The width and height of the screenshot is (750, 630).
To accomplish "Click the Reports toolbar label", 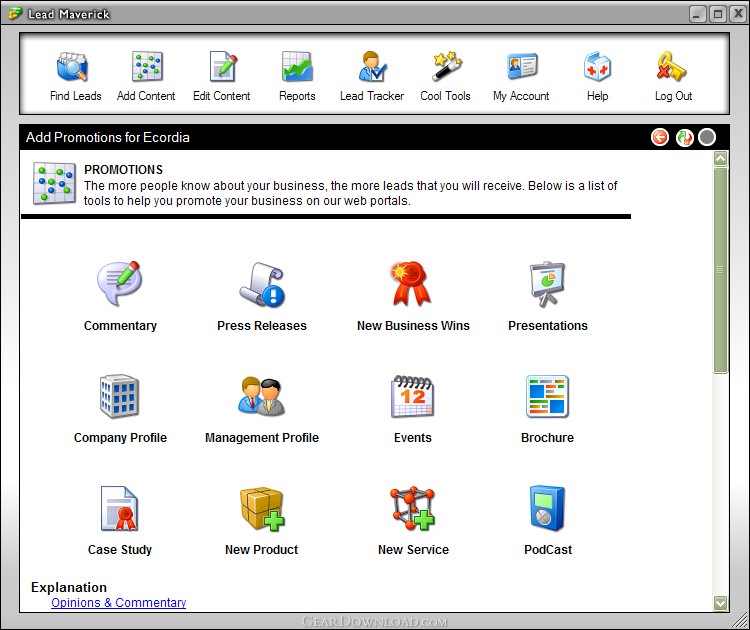I will (x=297, y=96).
